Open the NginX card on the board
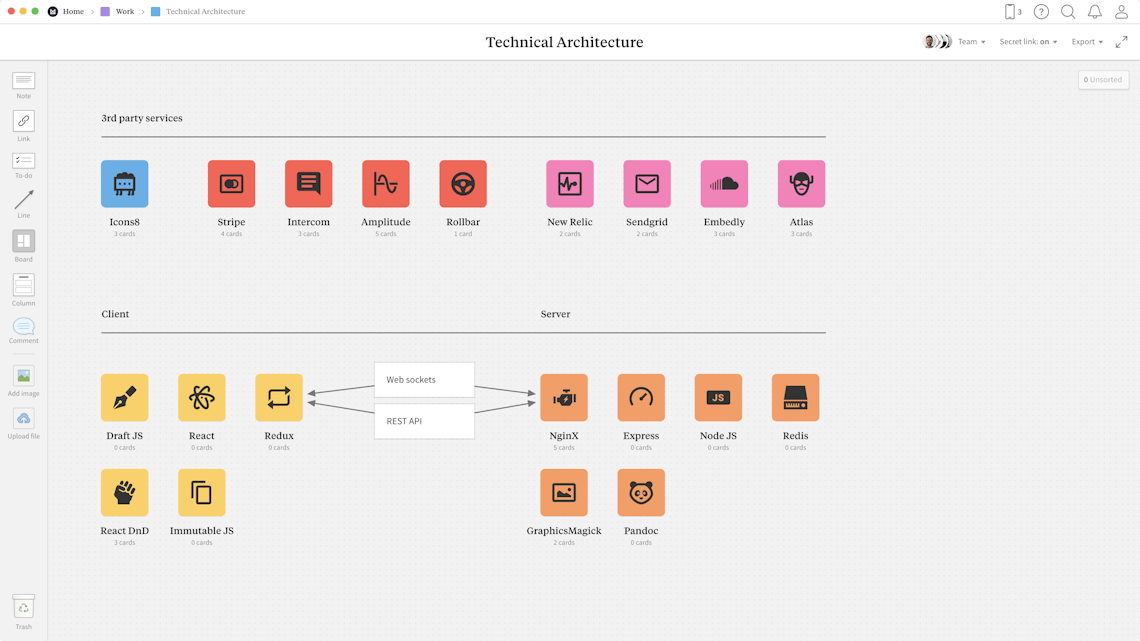The image size is (1140, 641). point(564,397)
